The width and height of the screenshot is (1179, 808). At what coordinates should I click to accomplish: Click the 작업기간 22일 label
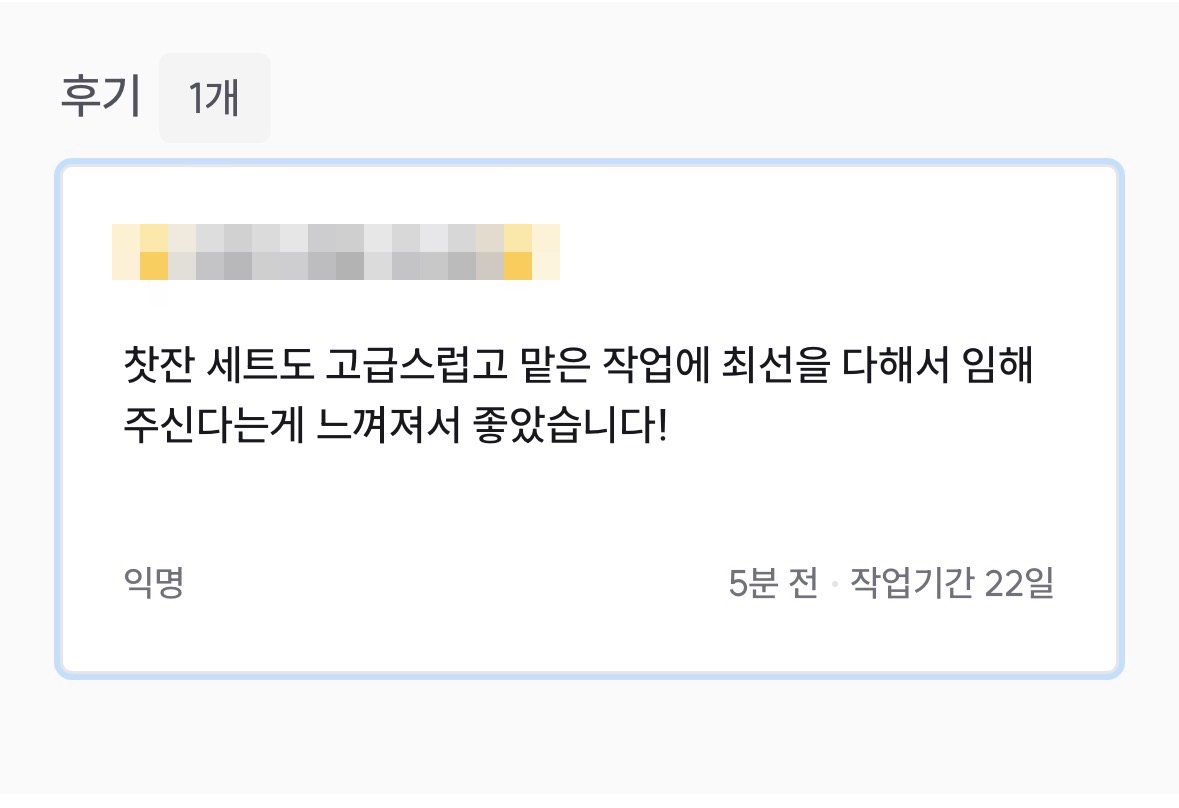pyautogui.click(x=951, y=582)
